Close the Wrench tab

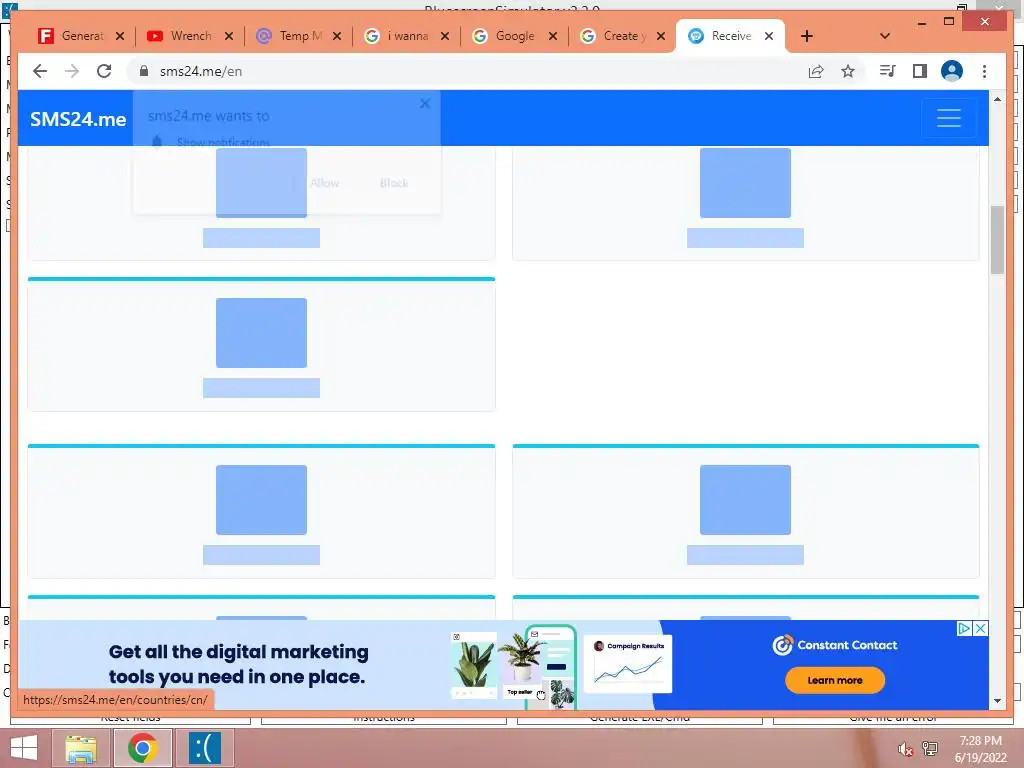click(x=229, y=36)
